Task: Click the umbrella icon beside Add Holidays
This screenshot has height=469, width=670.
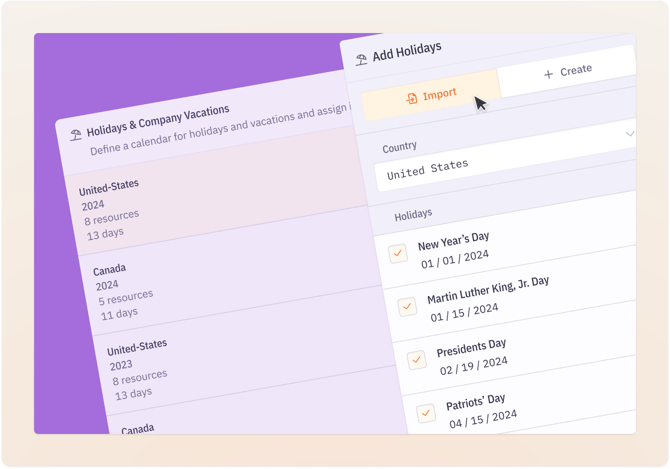Action: 361,60
